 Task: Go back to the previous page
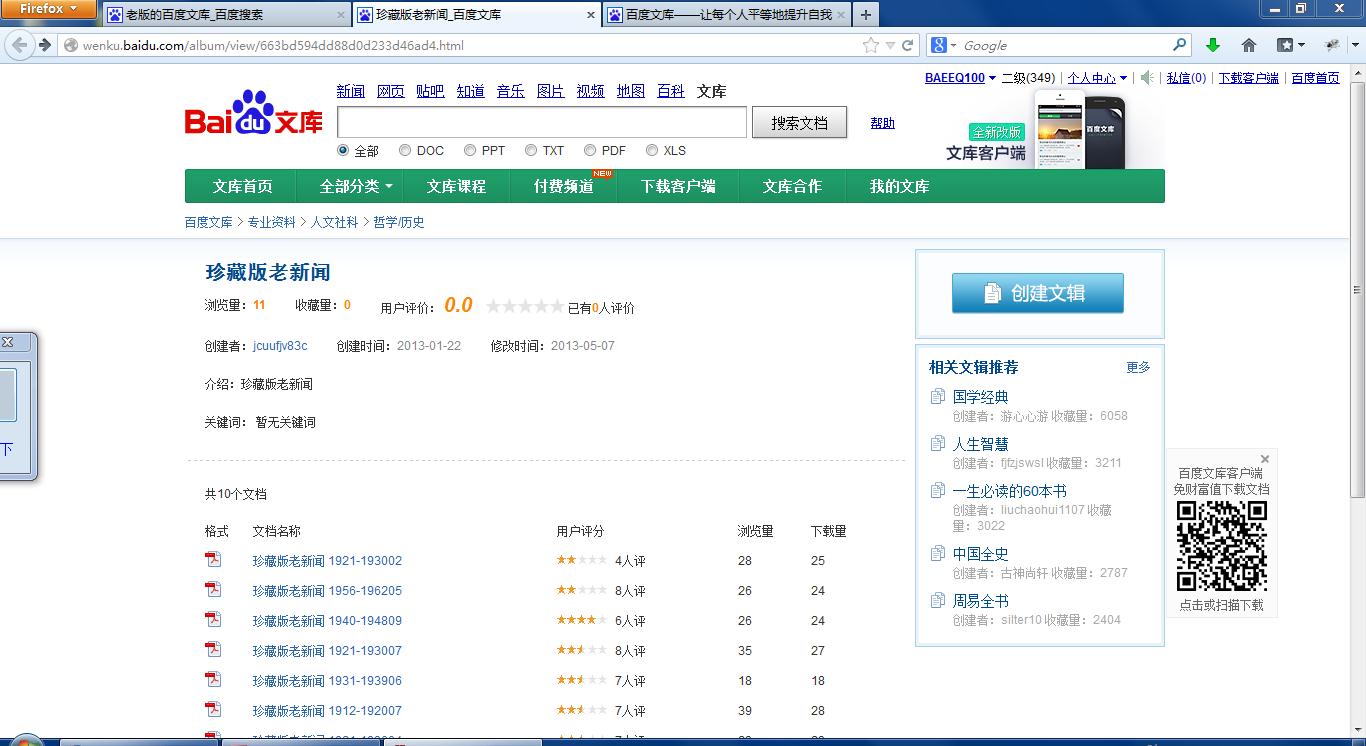(20, 45)
